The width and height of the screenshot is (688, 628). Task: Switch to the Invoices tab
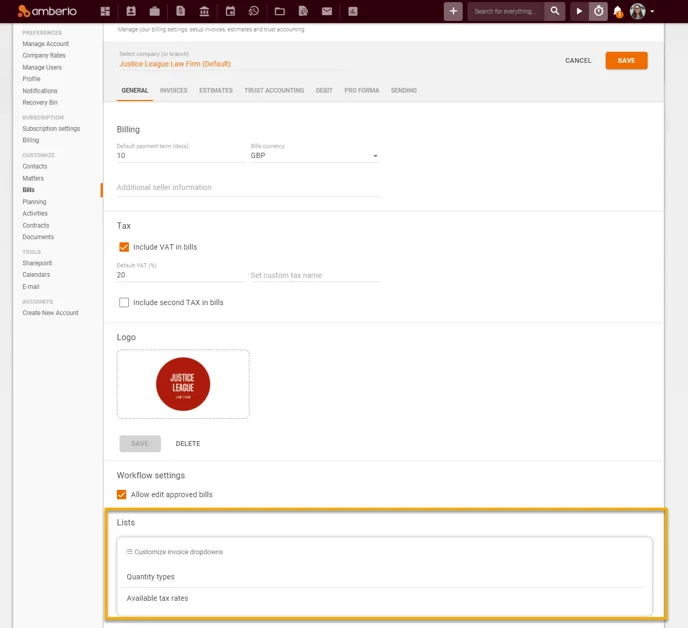(x=173, y=90)
